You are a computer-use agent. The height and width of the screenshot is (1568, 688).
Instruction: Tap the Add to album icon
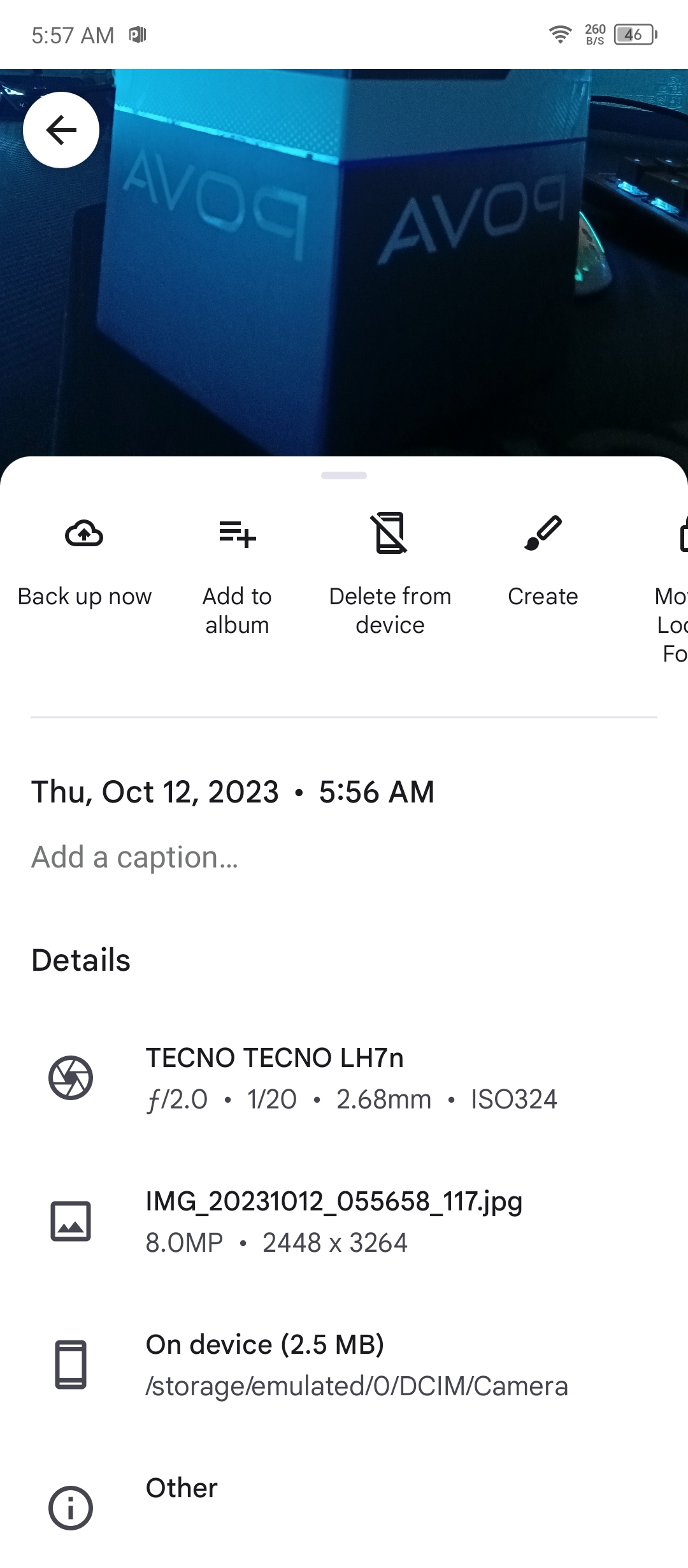pyautogui.click(x=237, y=534)
